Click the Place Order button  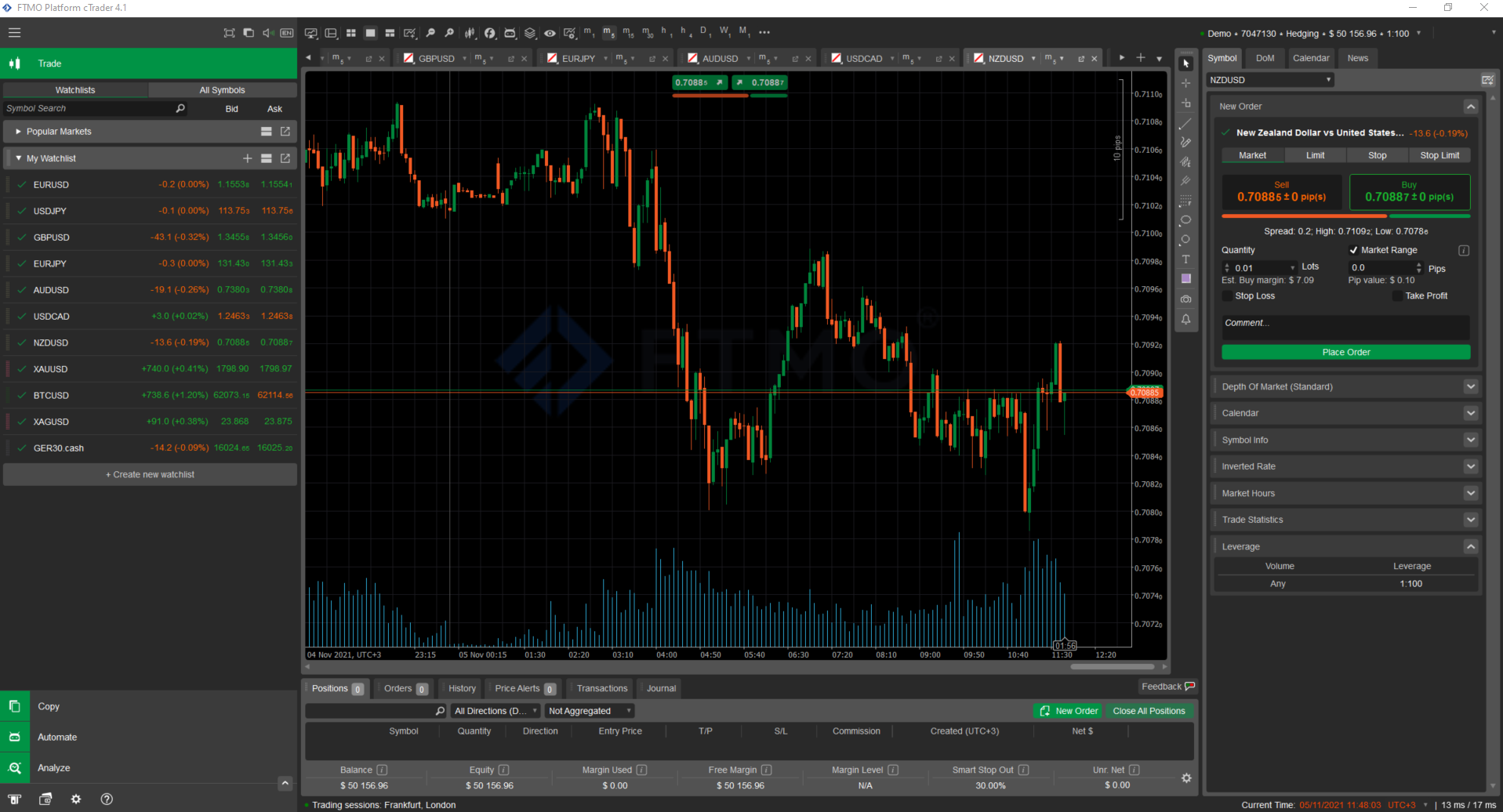pyautogui.click(x=1345, y=352)
